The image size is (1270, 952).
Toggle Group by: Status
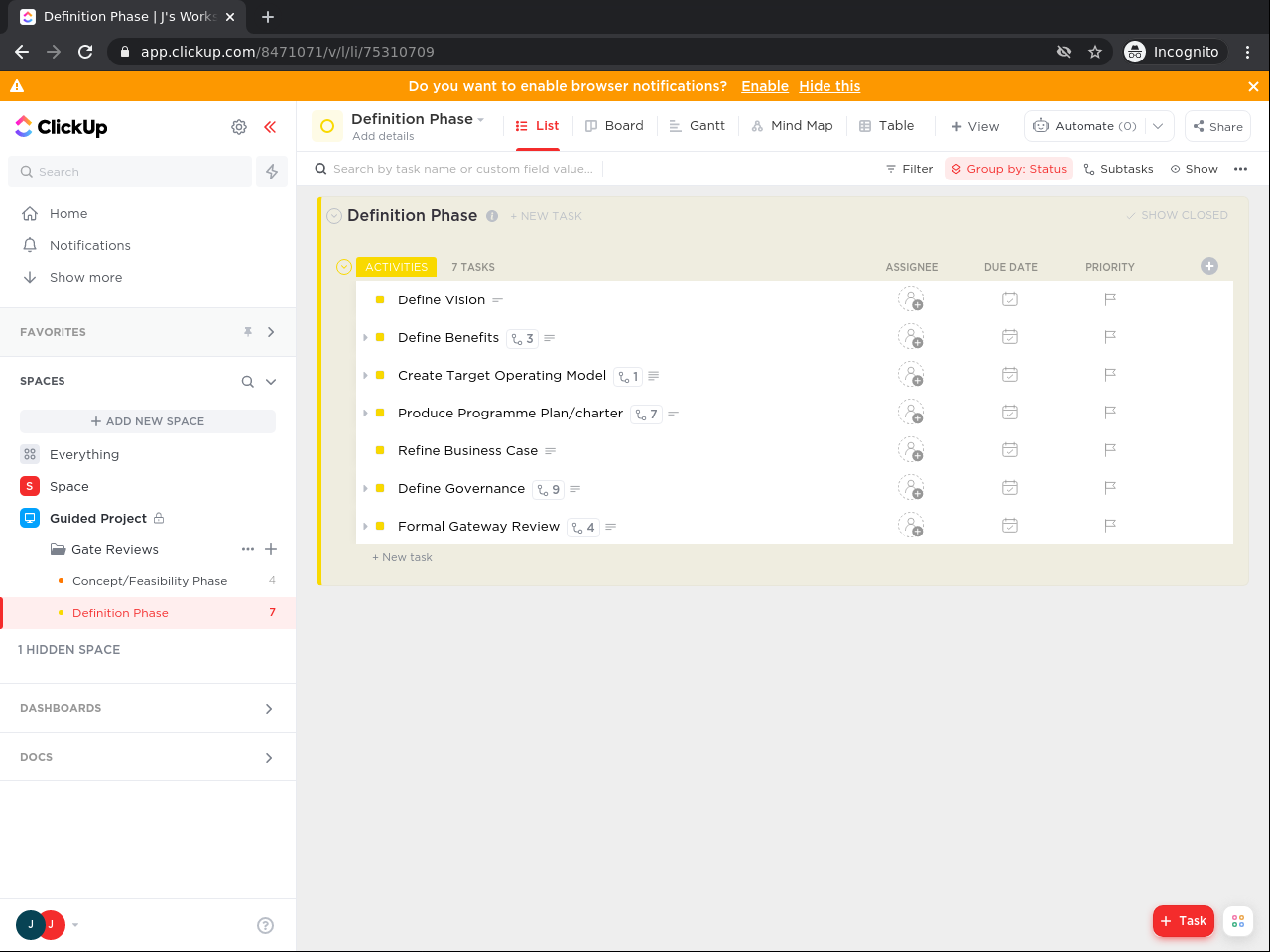pos(1008,169)
